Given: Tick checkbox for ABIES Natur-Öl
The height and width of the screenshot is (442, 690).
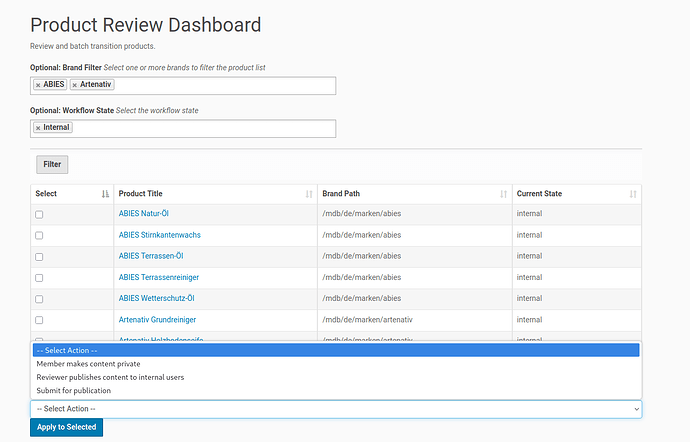Looking at the screenshot, I should 39,214.
